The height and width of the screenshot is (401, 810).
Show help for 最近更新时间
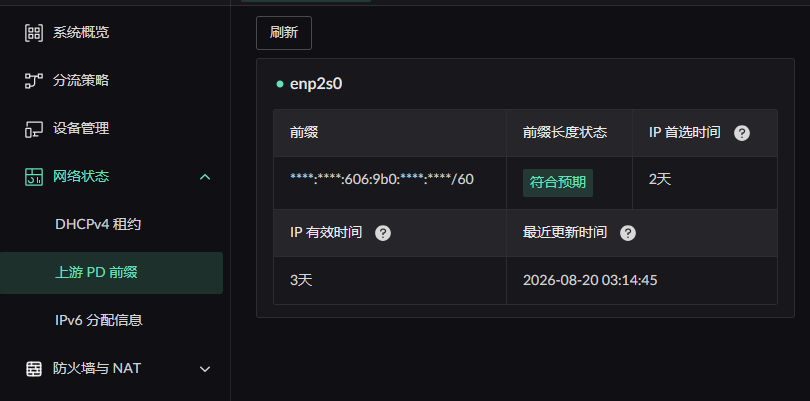(x=628, y=233)
